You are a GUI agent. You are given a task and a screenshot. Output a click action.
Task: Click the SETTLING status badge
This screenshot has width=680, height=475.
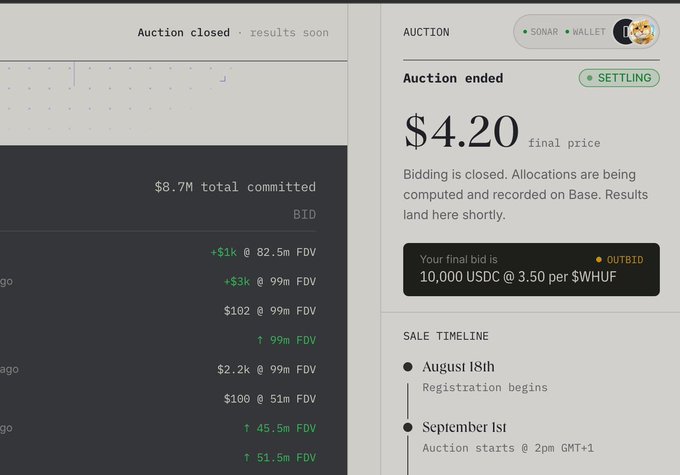[619, 78]
